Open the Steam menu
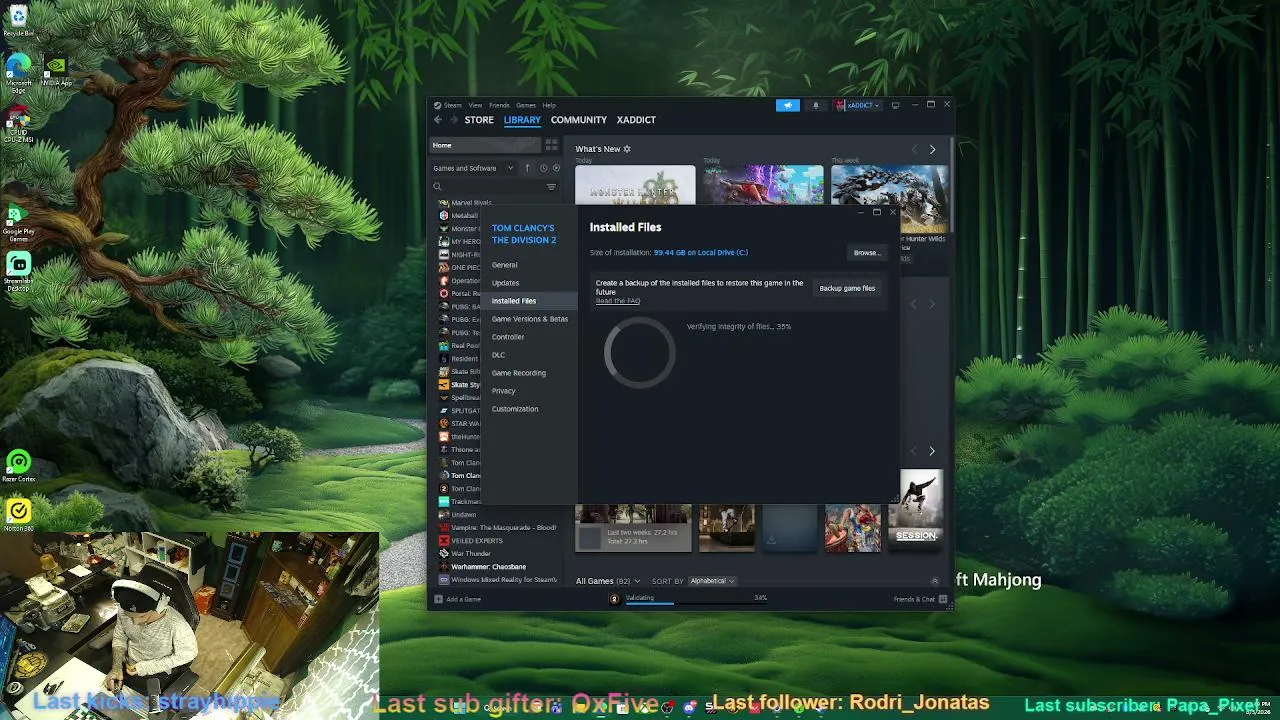The width and height of the screenshot is (1280, 720). [452, 105]
